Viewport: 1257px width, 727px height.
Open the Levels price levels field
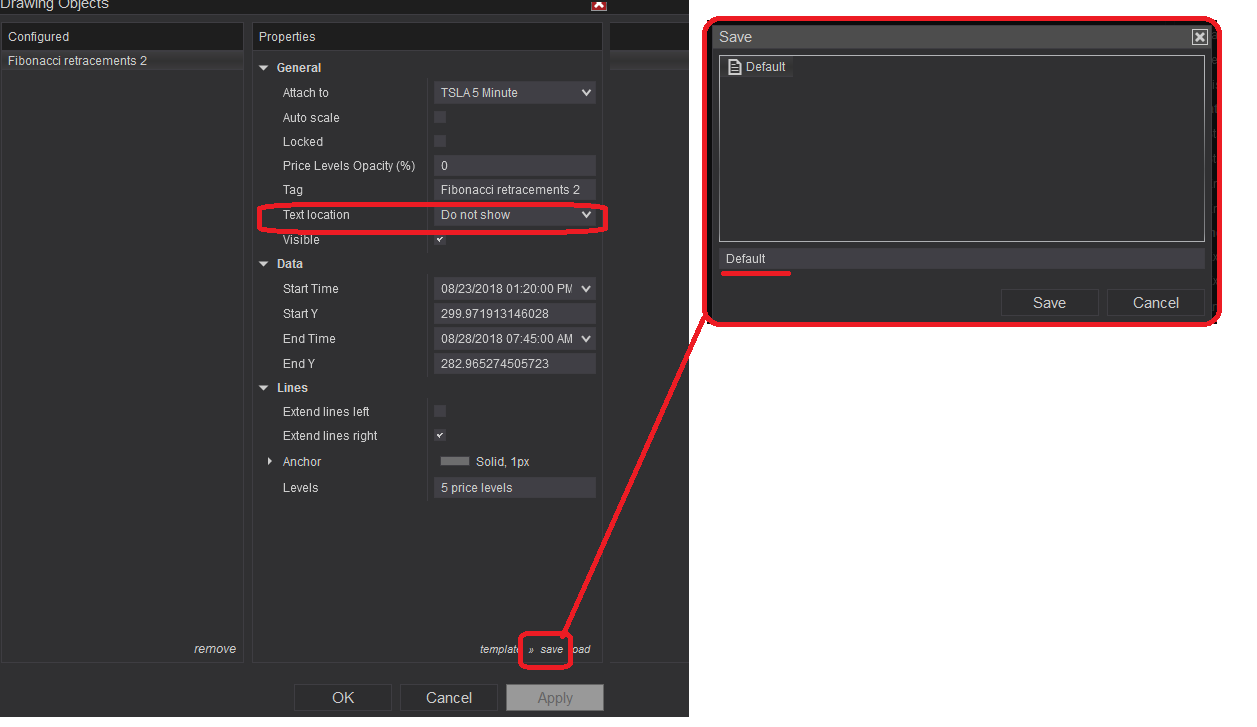click(x=515, y=488)
